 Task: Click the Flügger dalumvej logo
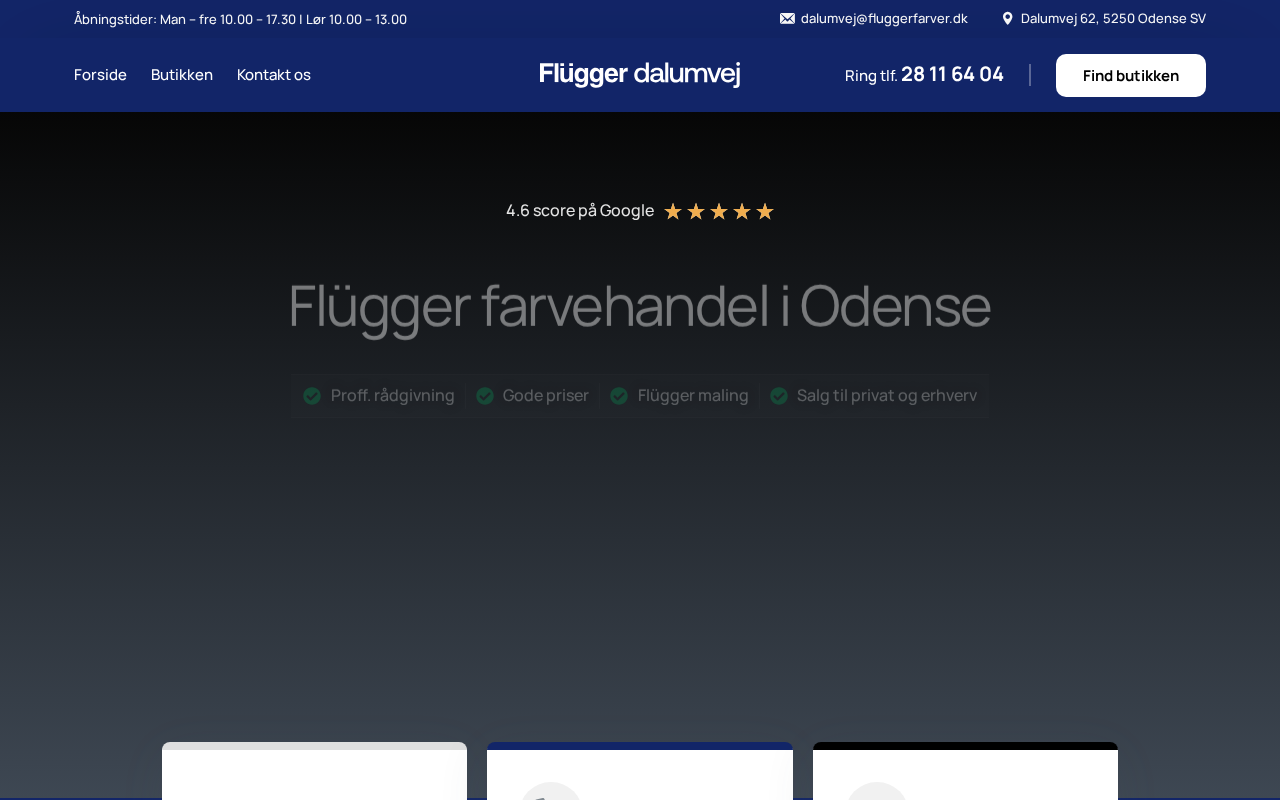pos(639,74)
